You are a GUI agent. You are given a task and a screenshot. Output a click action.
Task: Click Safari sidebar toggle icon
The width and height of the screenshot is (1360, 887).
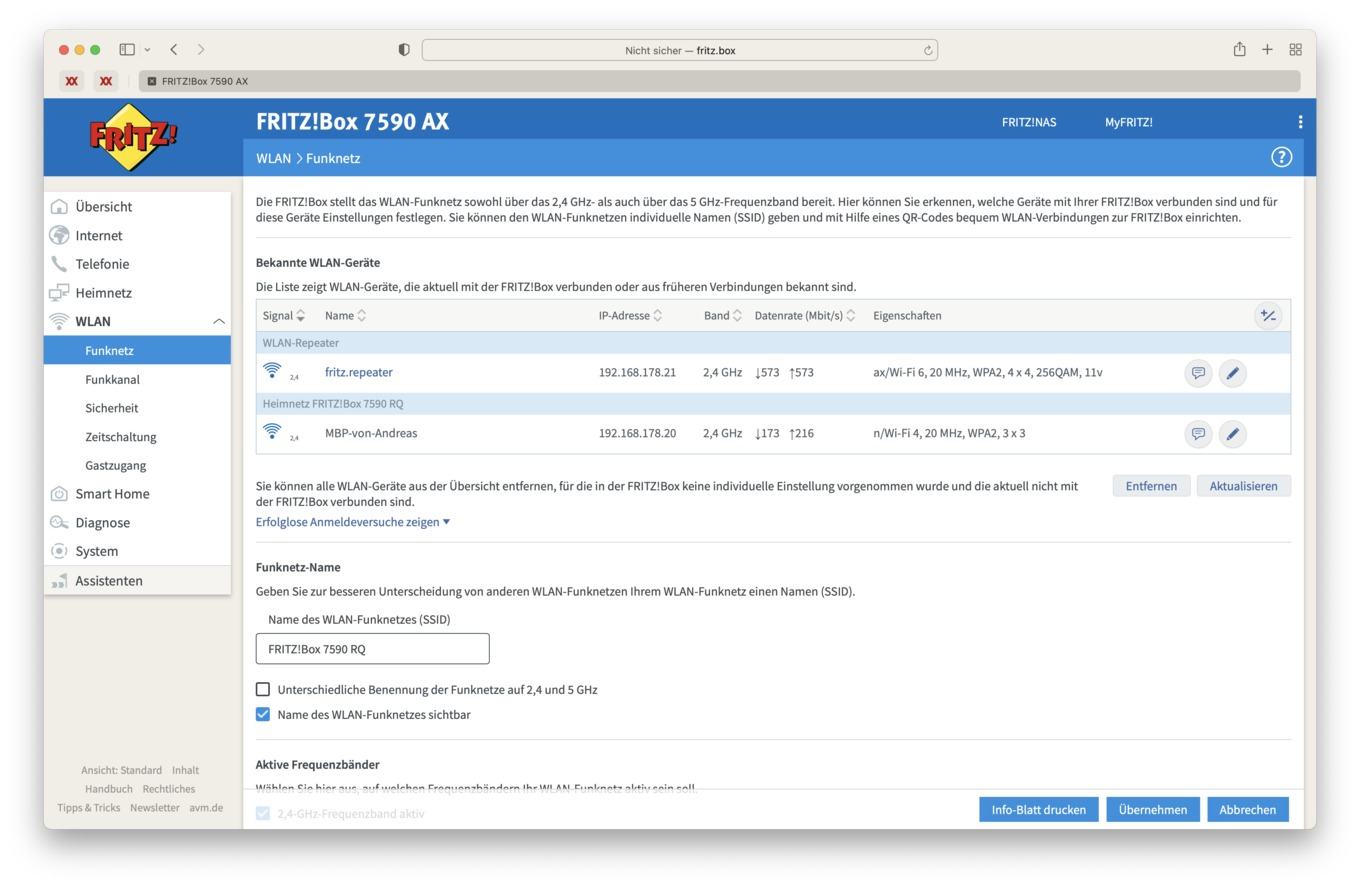(127, 49)
